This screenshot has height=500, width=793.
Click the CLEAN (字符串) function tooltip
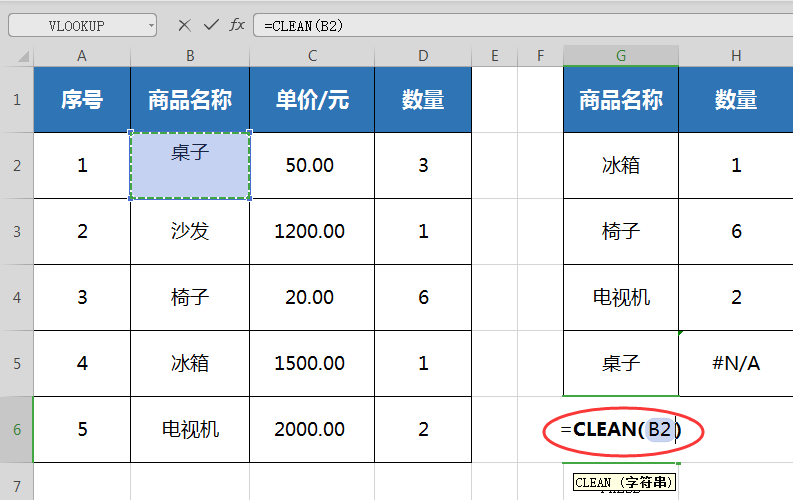(624, 482)
